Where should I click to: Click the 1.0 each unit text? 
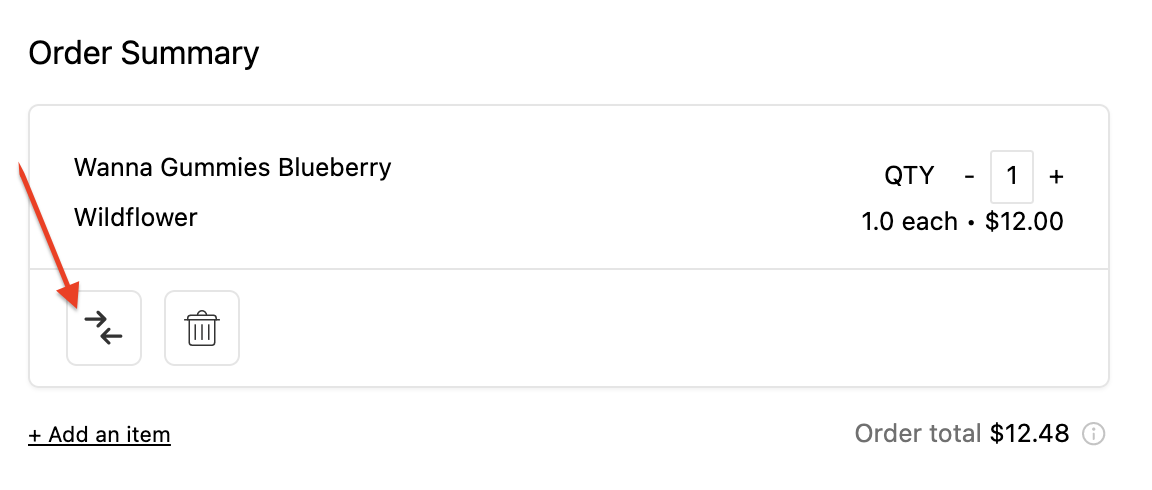910,221
